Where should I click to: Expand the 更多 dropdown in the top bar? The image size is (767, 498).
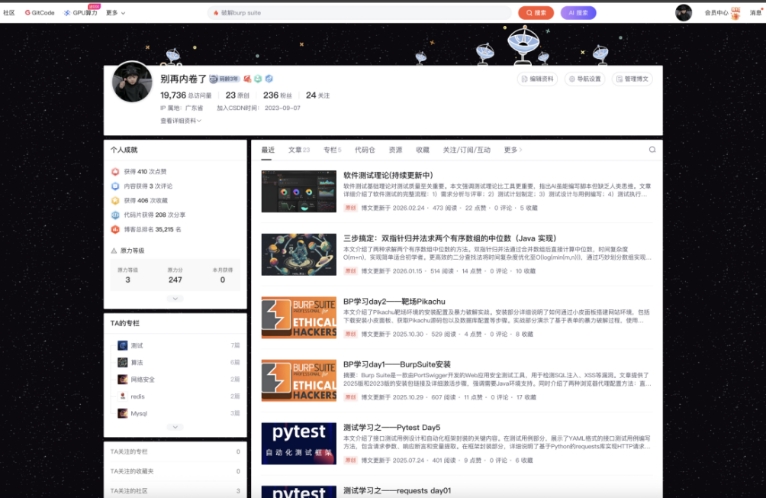(115, 13)
